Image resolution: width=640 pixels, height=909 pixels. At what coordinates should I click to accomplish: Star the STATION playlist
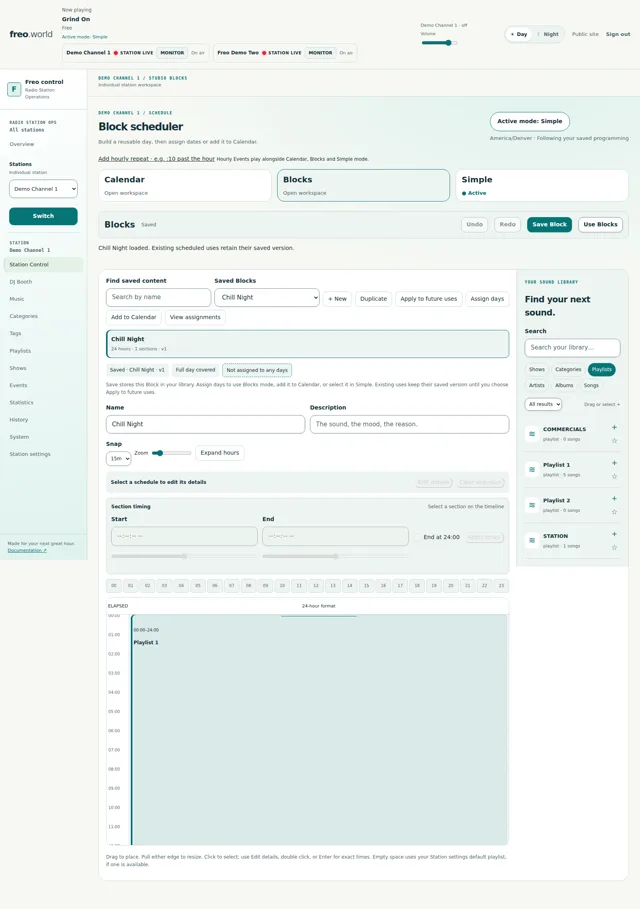[614, 547]
